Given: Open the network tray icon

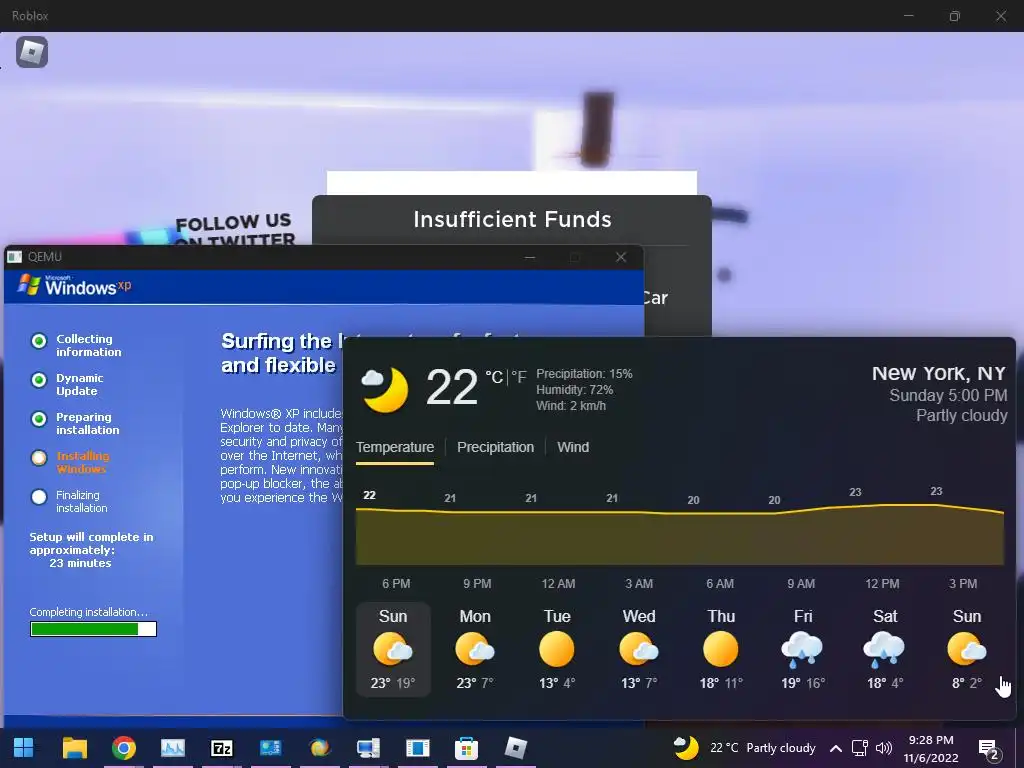Looking at the screenshot, I should coord(859,748).
